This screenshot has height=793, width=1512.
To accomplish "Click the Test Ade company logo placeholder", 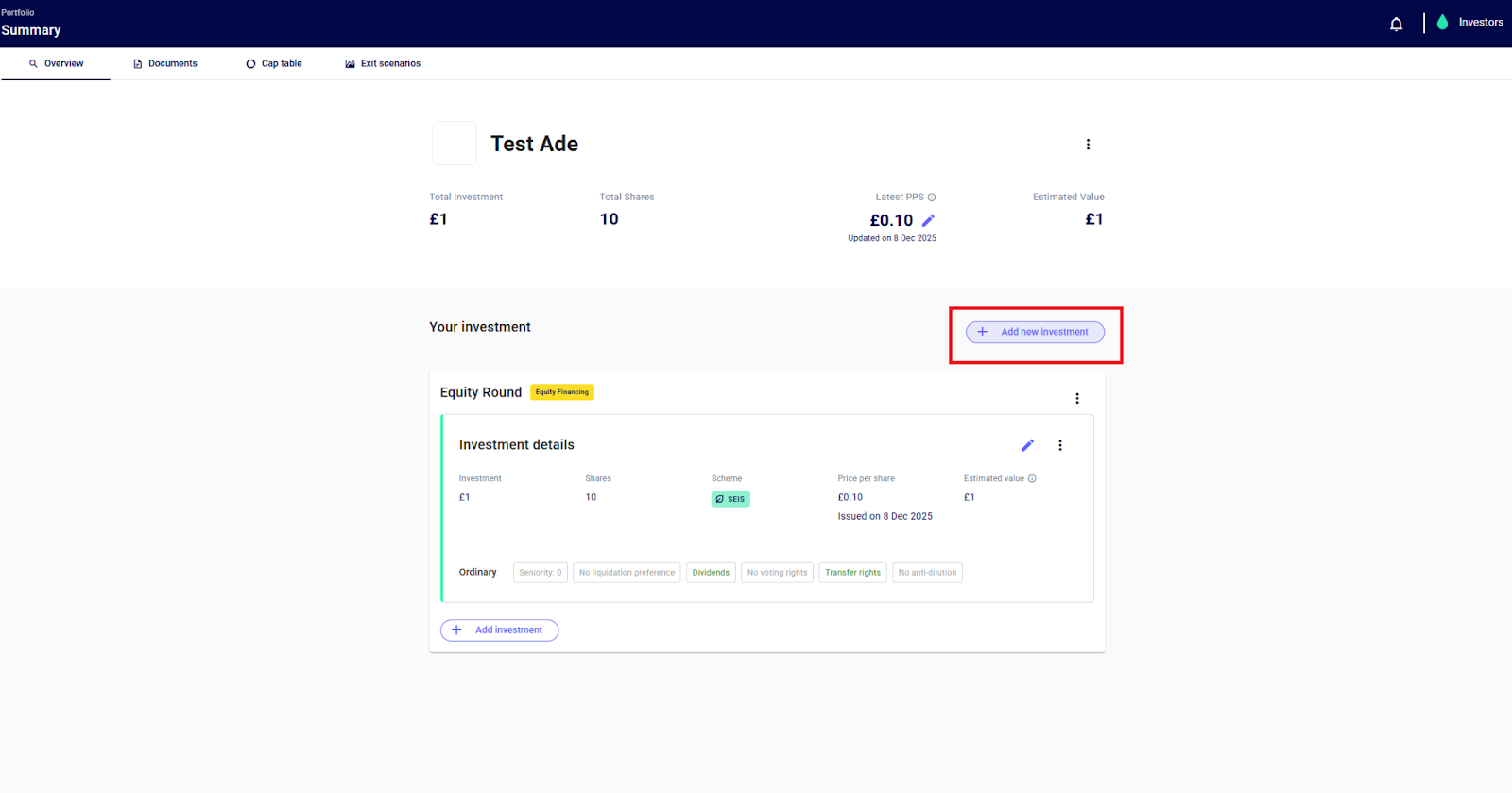I will point(455,144).
